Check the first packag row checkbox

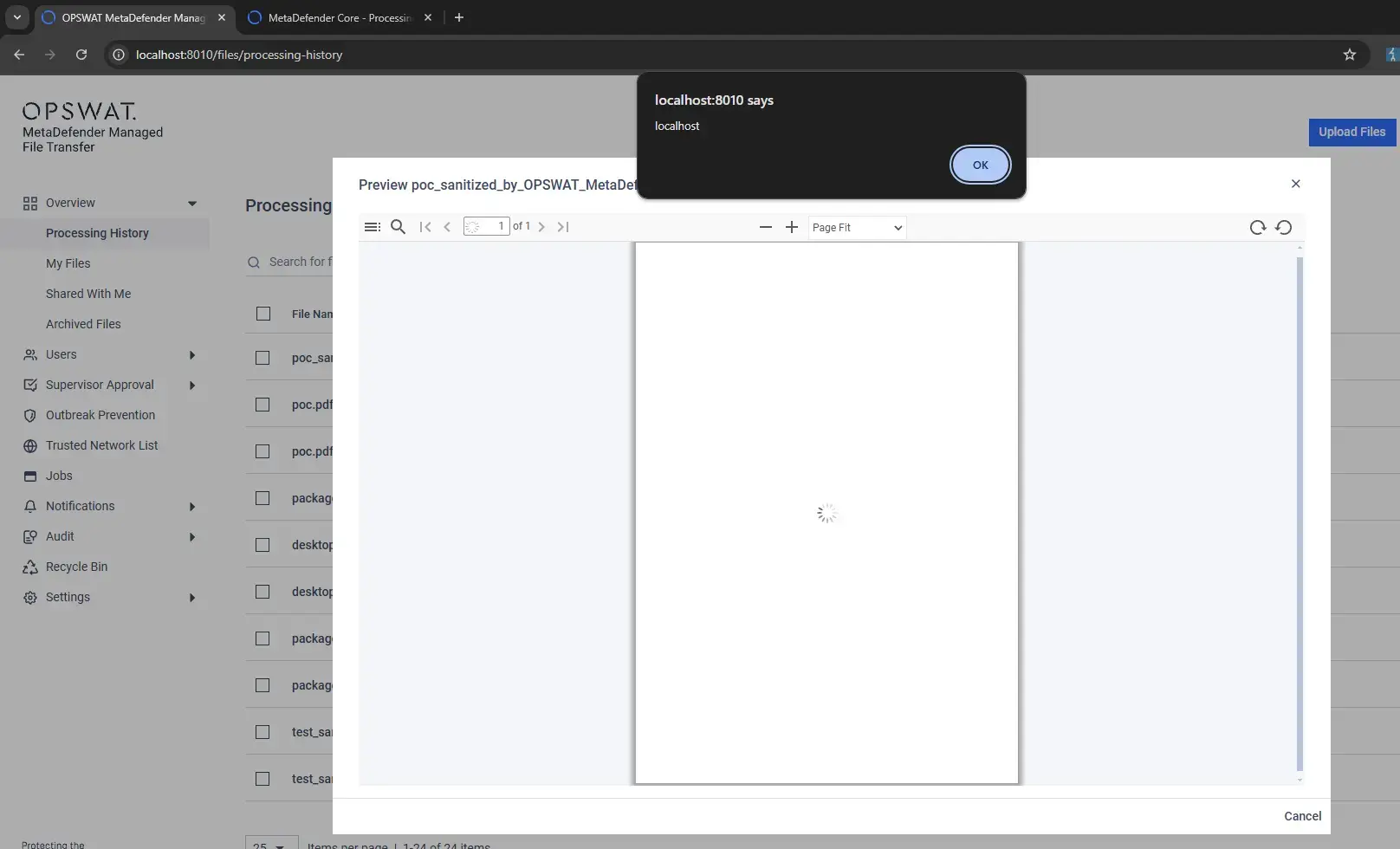262,498
